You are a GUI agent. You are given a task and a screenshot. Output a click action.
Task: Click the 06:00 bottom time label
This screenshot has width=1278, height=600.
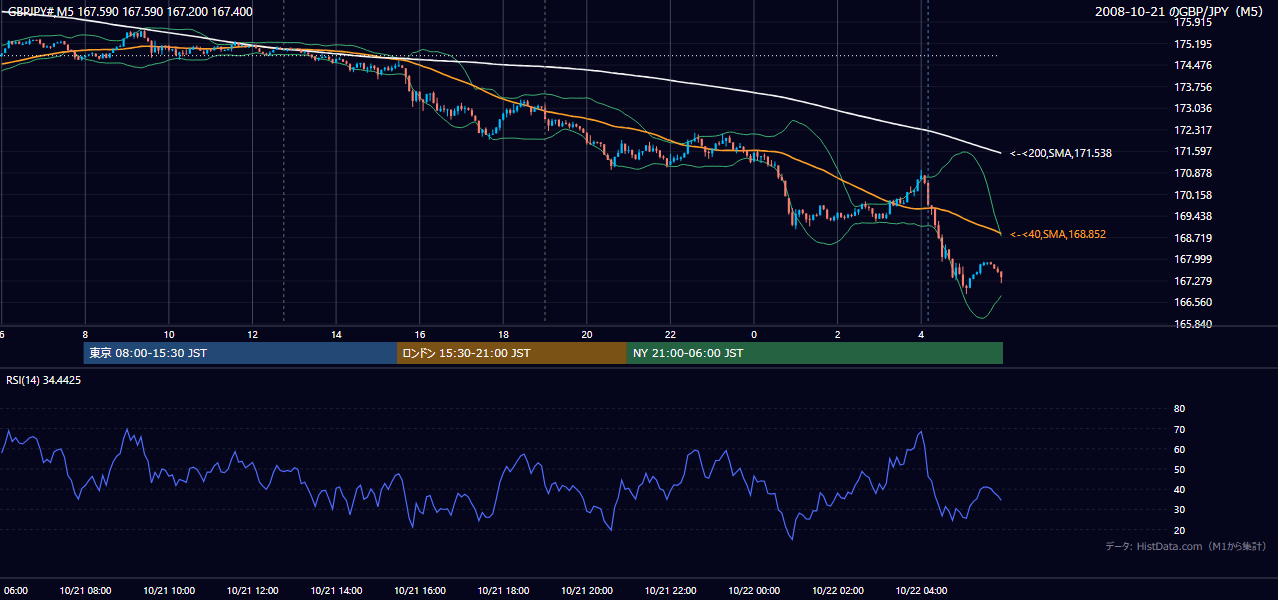pos(14,590)
